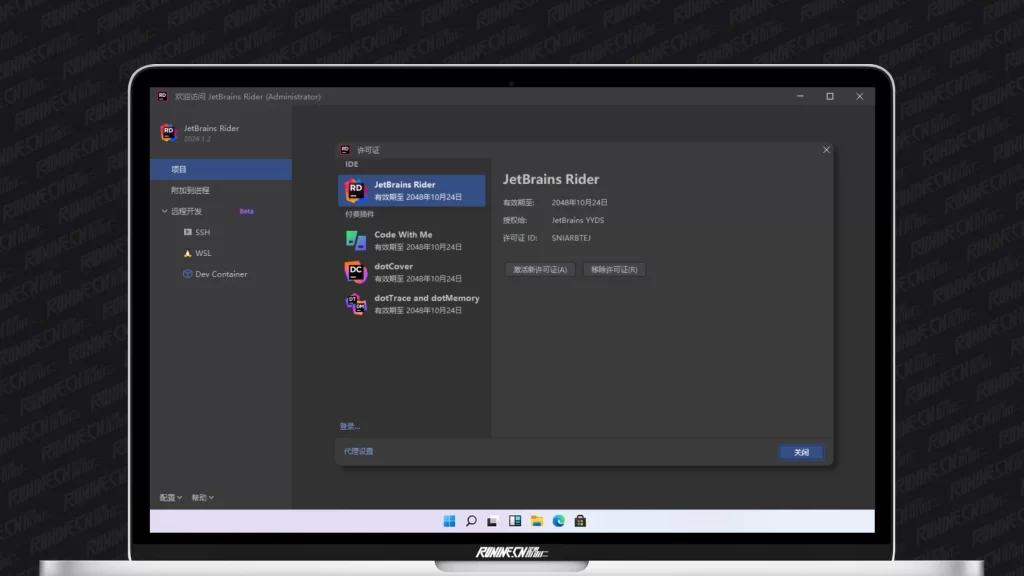Open File Explorer from the taskbar
This screenshot has width=1024, height=576.
[537, 521]
